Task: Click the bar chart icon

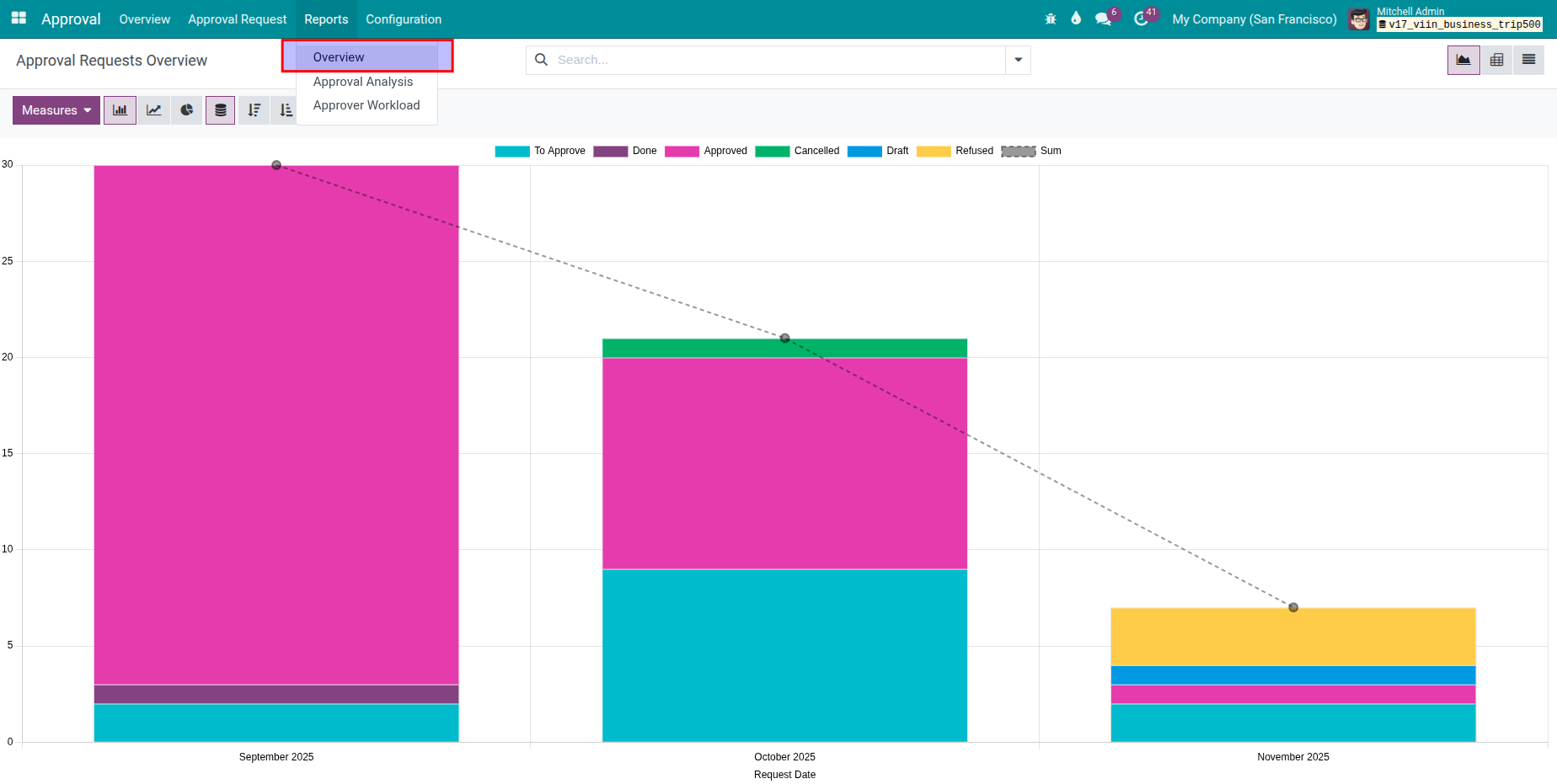Action: coord(120,109)
